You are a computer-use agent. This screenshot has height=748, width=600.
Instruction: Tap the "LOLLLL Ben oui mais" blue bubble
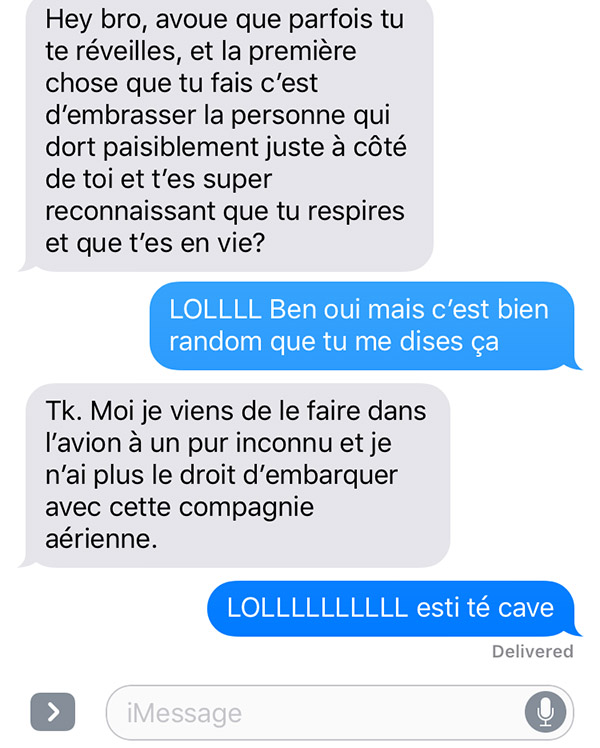click(x=363, y=325)
